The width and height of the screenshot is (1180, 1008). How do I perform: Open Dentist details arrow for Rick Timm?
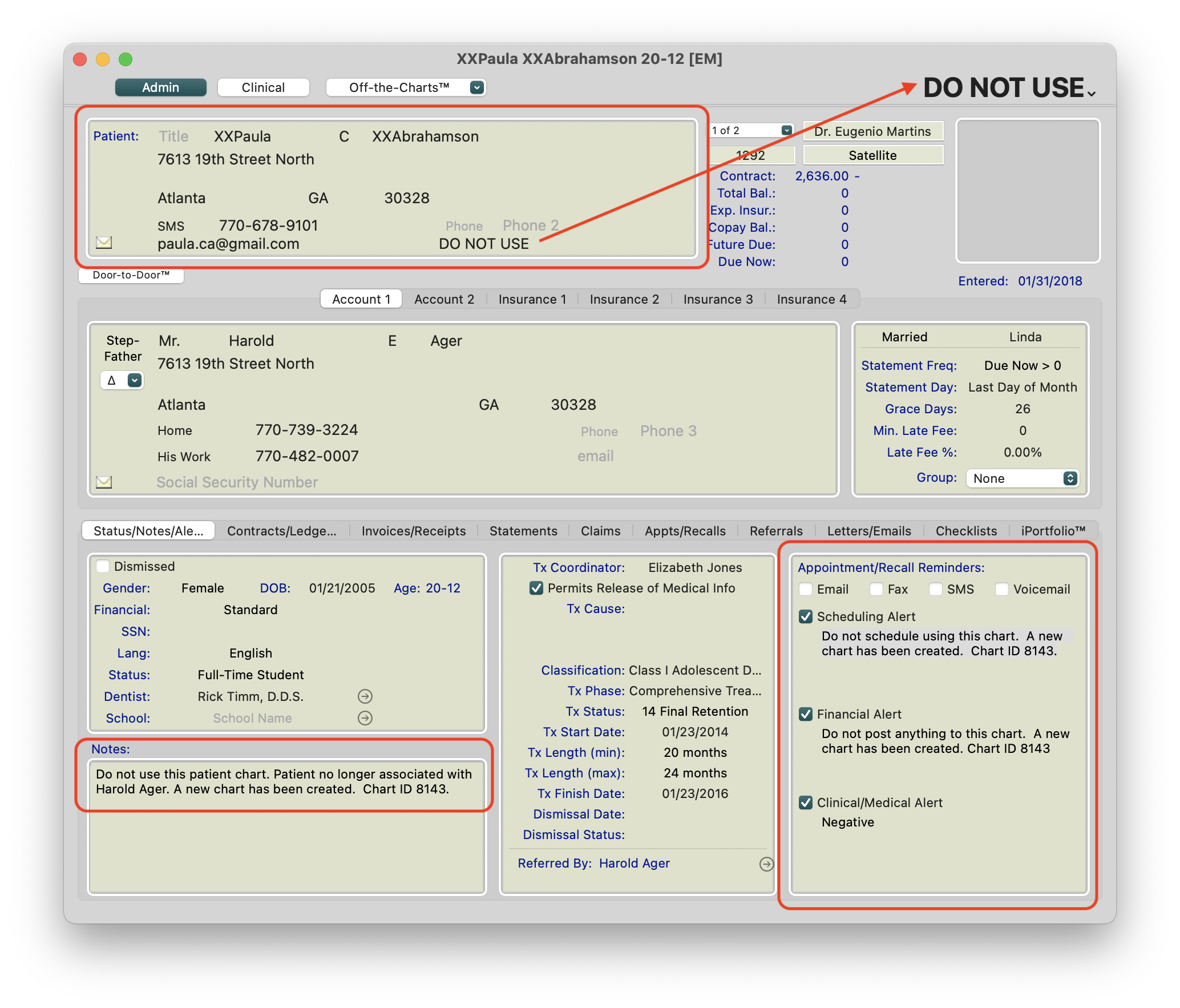tap(365, 696)
